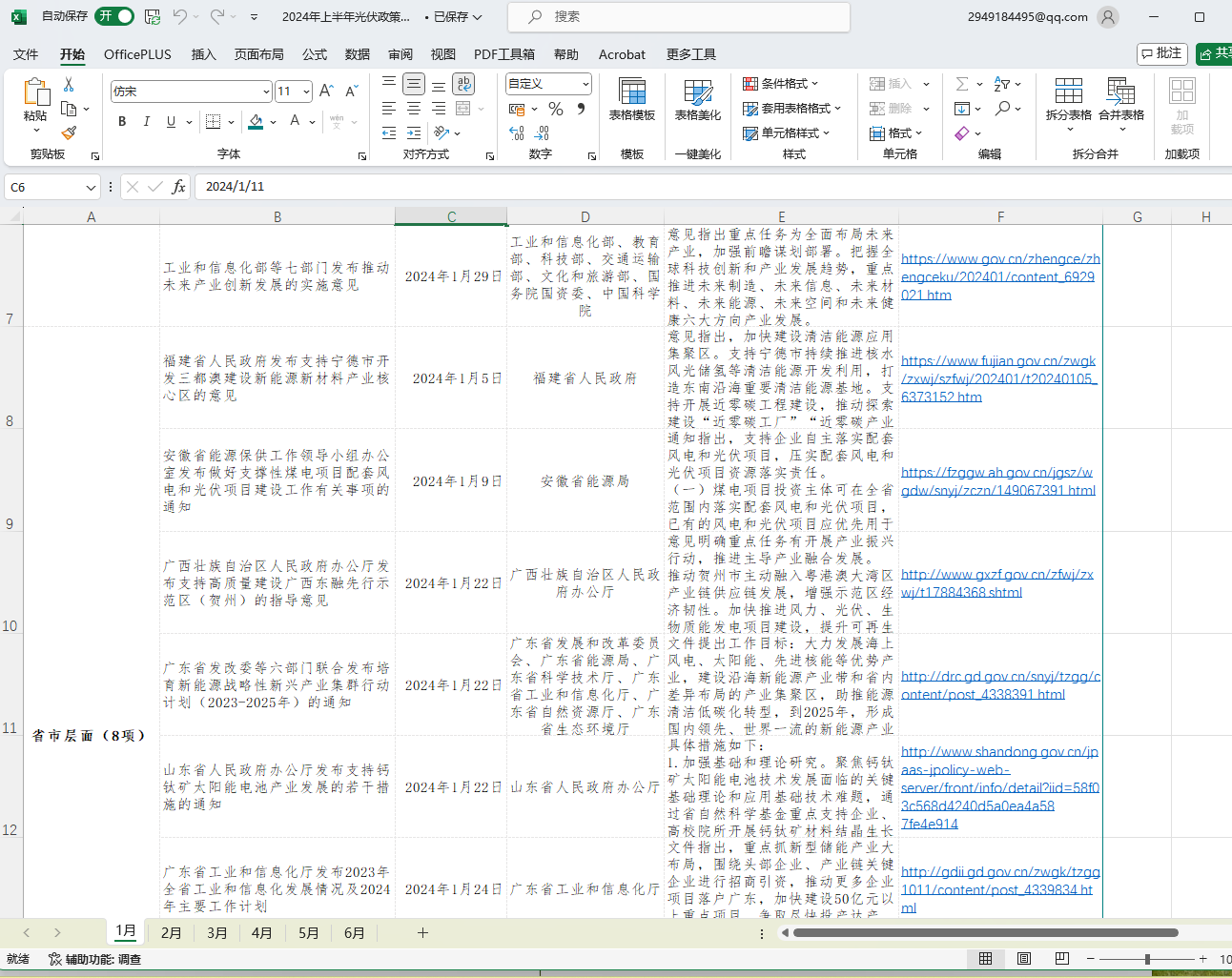
Task: Open the 文件 menu
Action: (x=26, y=54)
